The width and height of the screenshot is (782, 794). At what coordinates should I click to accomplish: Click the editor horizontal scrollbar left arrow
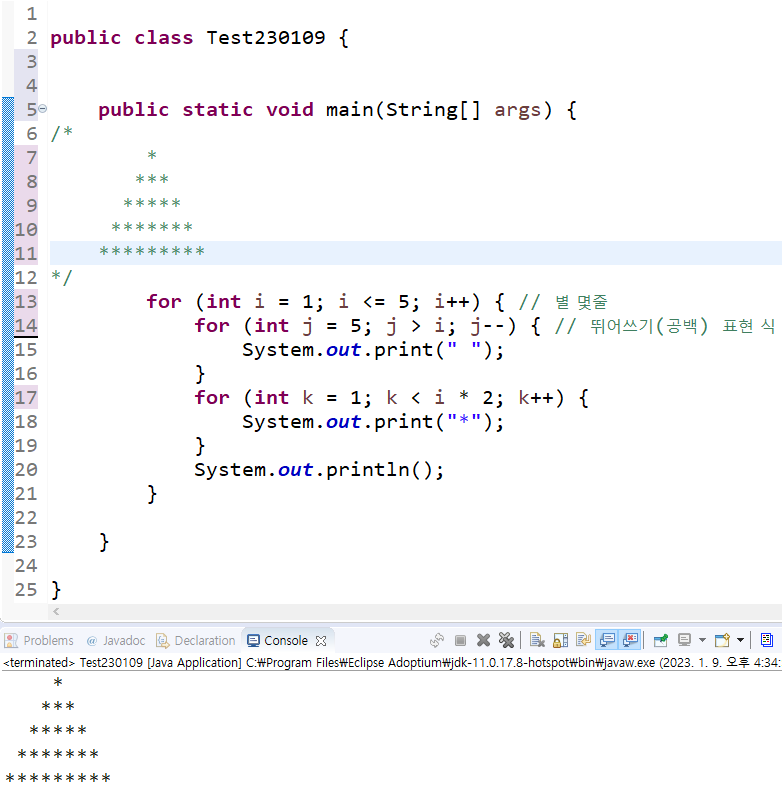coord(56,611)
